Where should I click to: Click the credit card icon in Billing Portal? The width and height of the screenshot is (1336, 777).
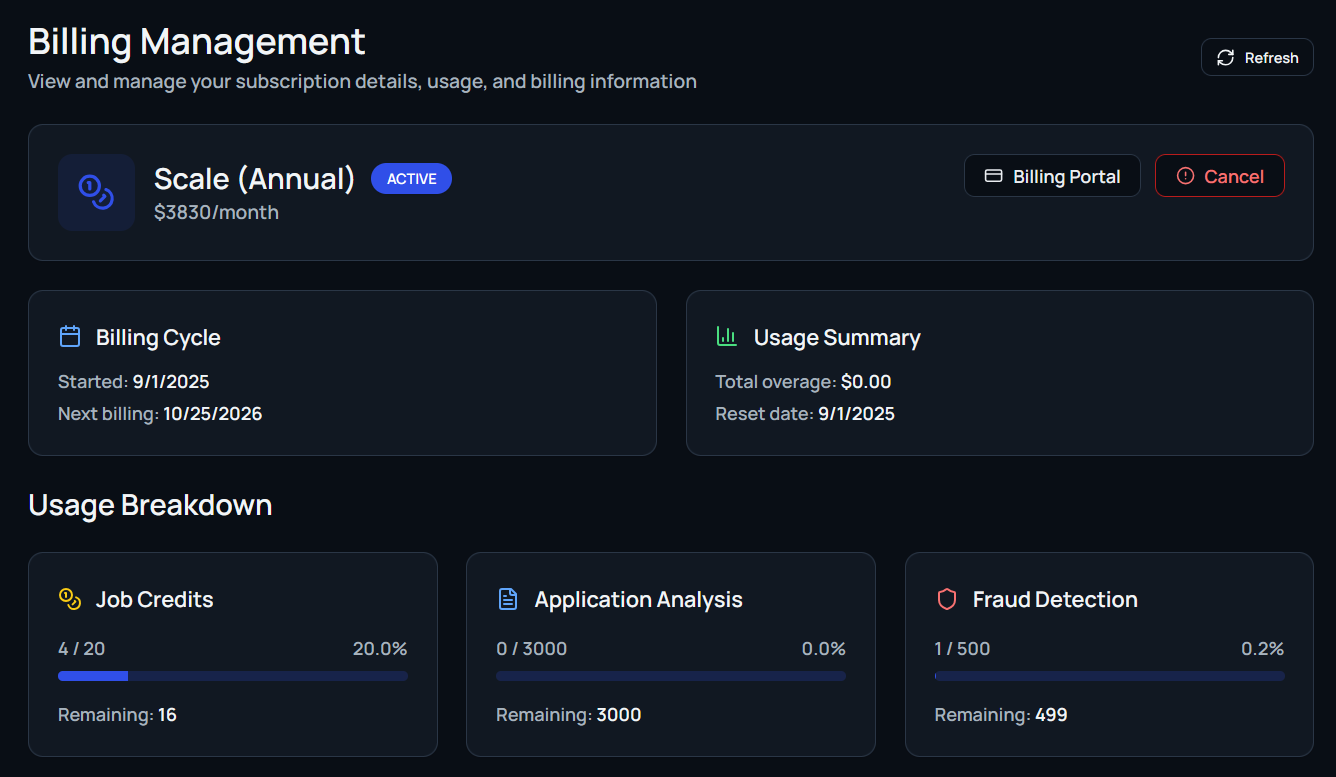(x=993, y=176)
